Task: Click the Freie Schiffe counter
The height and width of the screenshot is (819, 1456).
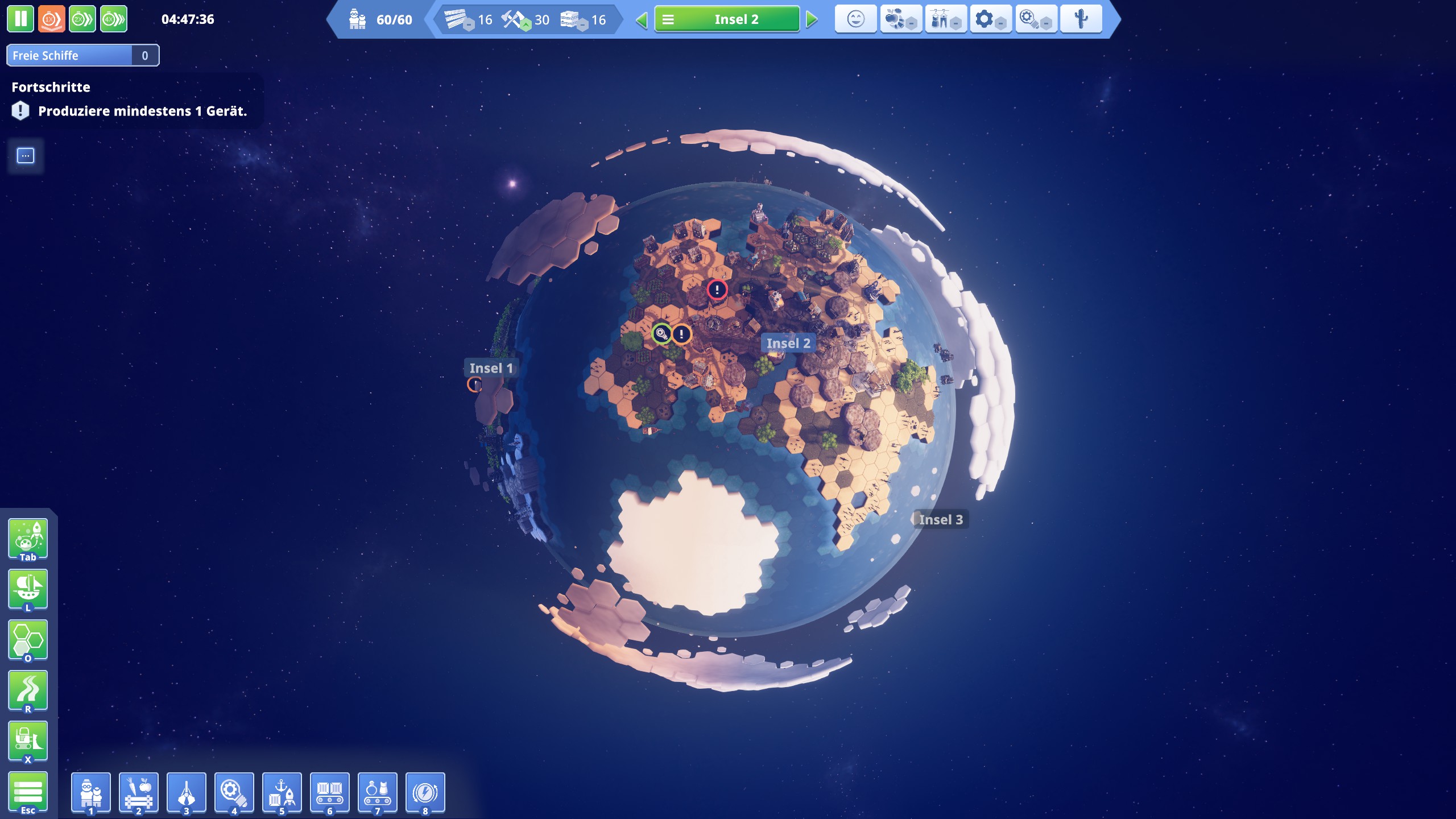Action: tap(83, 55)
